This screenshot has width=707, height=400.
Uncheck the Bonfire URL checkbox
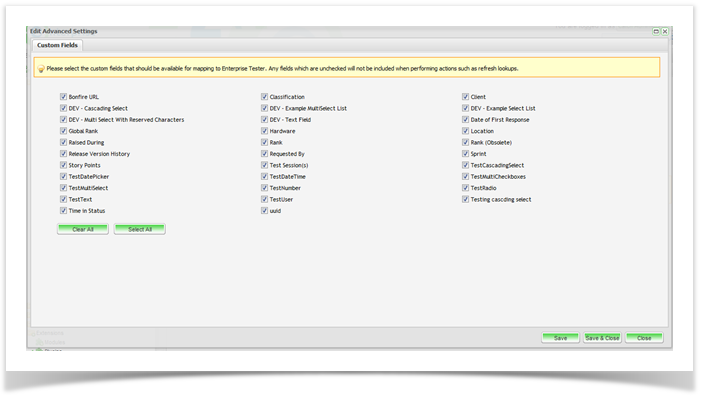pos(63,97)
